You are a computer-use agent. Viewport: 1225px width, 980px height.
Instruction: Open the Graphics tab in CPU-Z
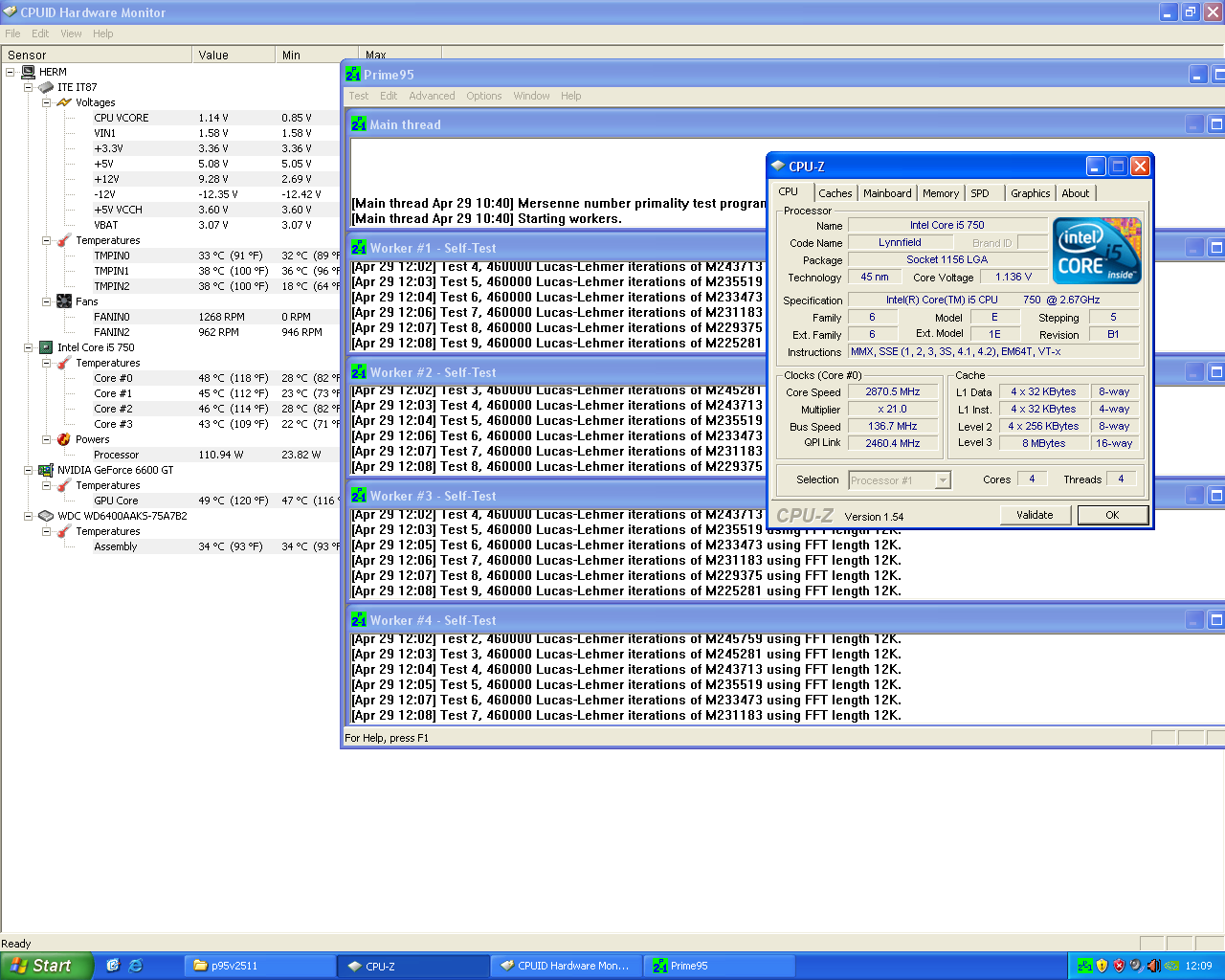tap(1031, 193)
